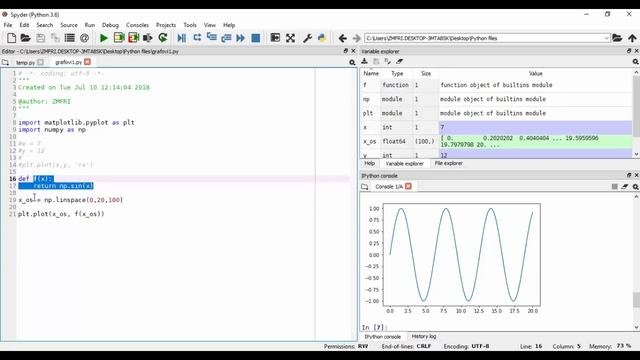Close the Console 1/A tab
The height and width of the screenshot is (360, 640).
click(408, 186)
